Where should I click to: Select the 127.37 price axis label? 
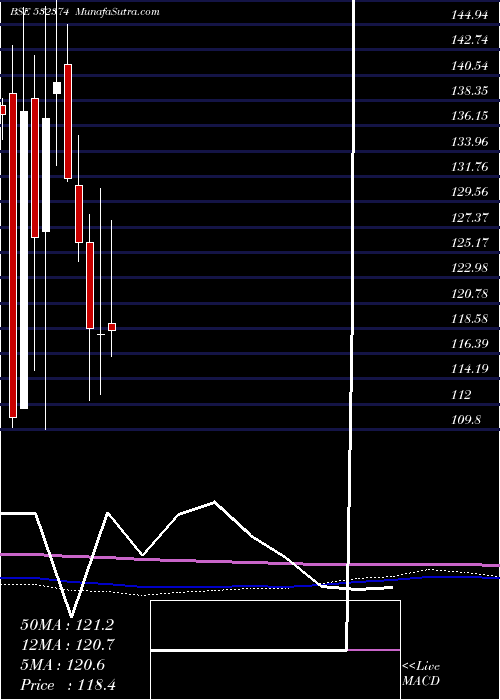[x=469, y=218]
